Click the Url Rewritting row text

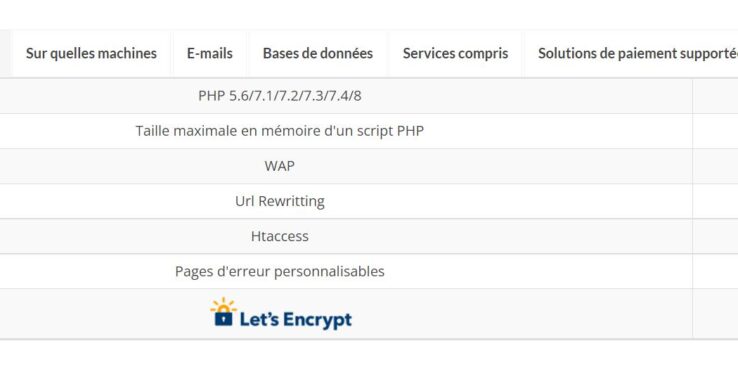coord(280,201)
